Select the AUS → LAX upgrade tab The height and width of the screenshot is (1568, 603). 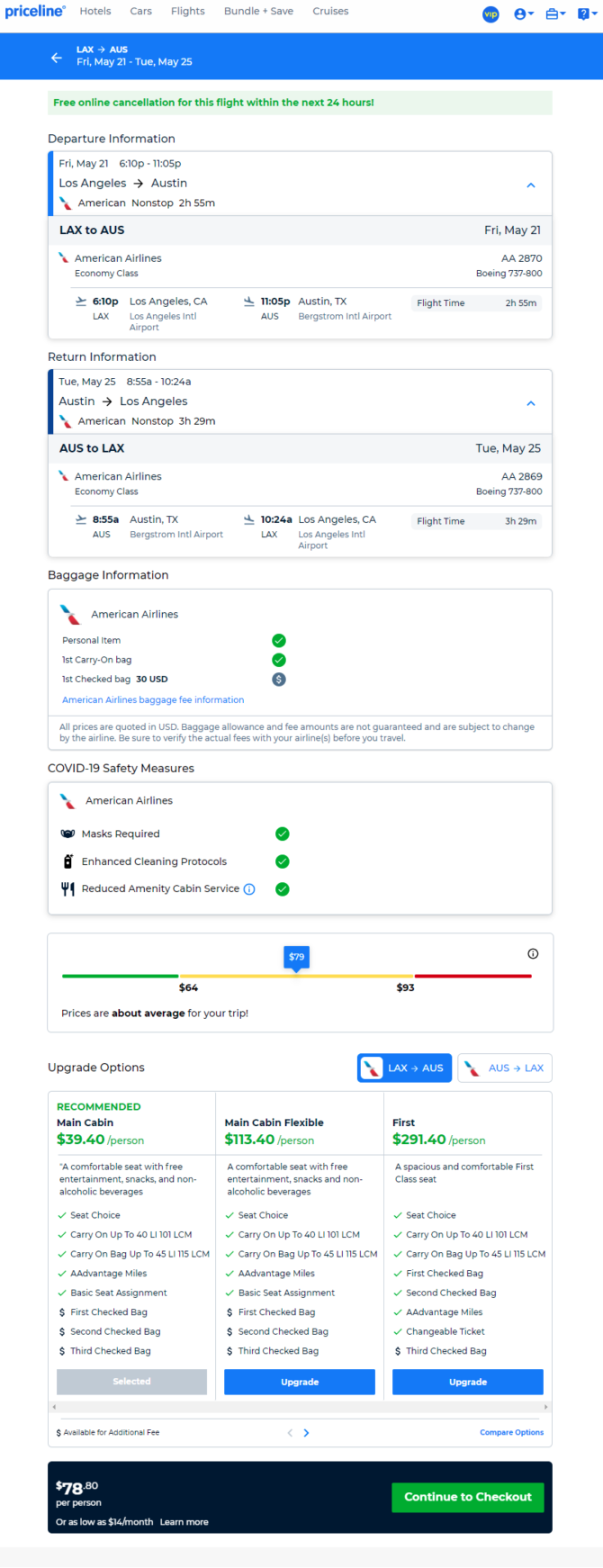tap(505, 1068)
